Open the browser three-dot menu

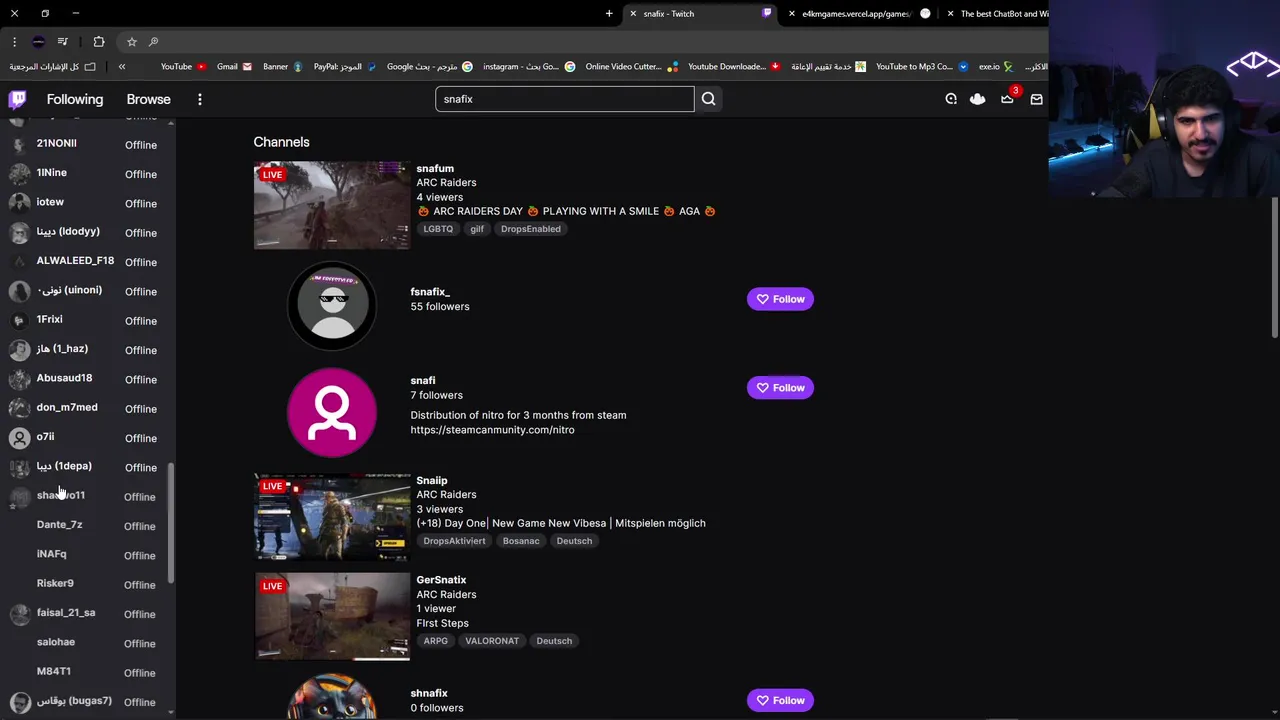(x=14, y=42)
